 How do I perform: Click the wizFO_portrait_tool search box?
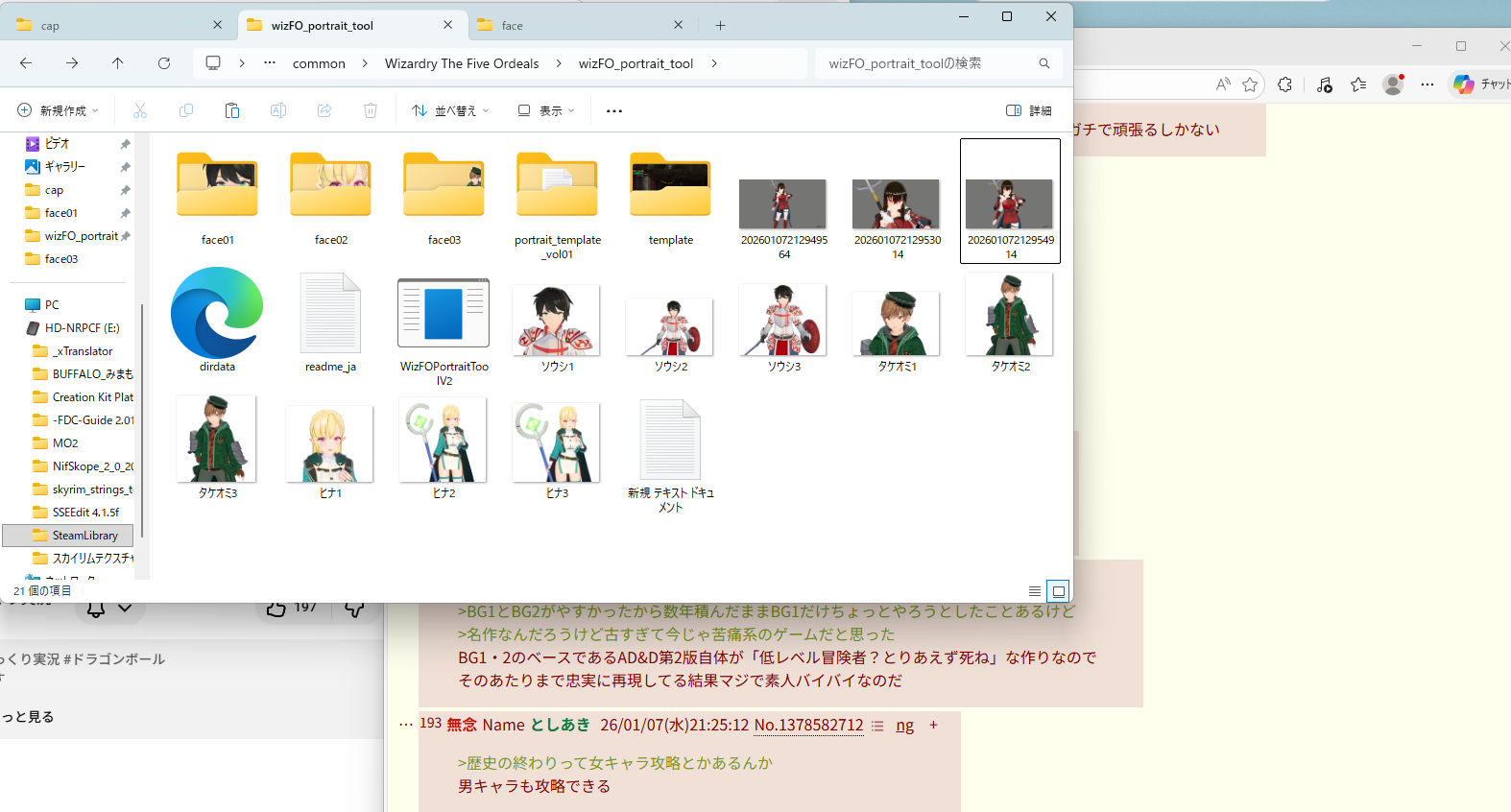(926, 63)
